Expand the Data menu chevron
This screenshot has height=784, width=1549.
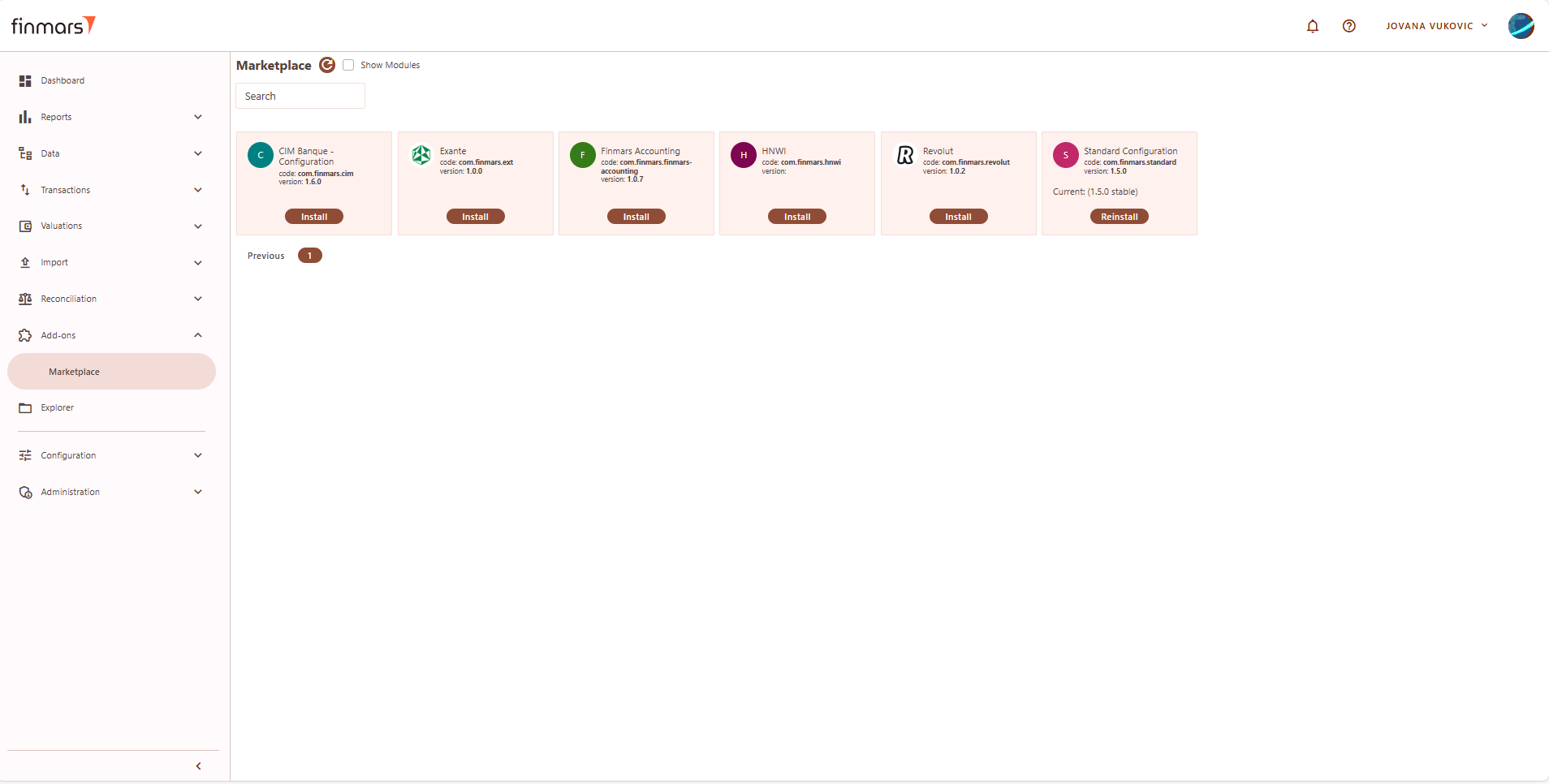[x=198, y=153]
